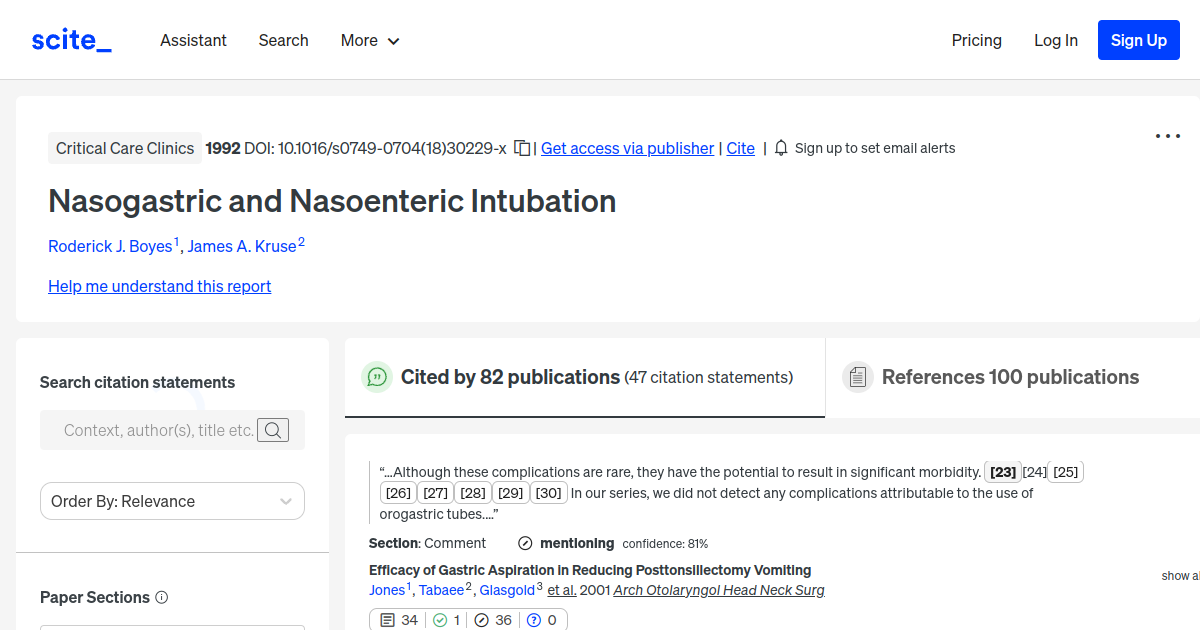Open the Assistant menu item
The width and height of the screenshot is (1200, 630).
click(x=193, y=40)
